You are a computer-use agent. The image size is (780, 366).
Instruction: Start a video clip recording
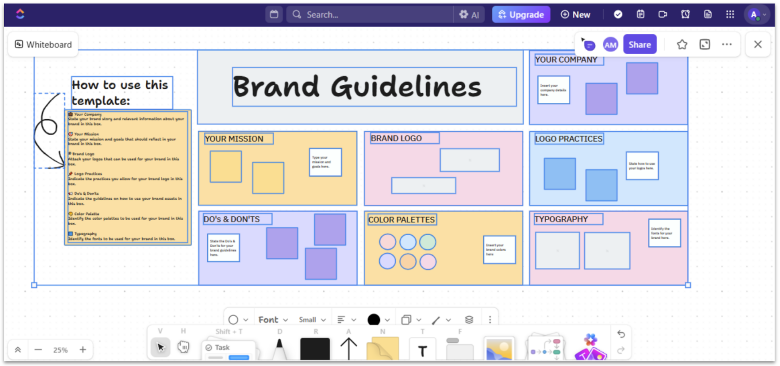[x=663, y=14]
